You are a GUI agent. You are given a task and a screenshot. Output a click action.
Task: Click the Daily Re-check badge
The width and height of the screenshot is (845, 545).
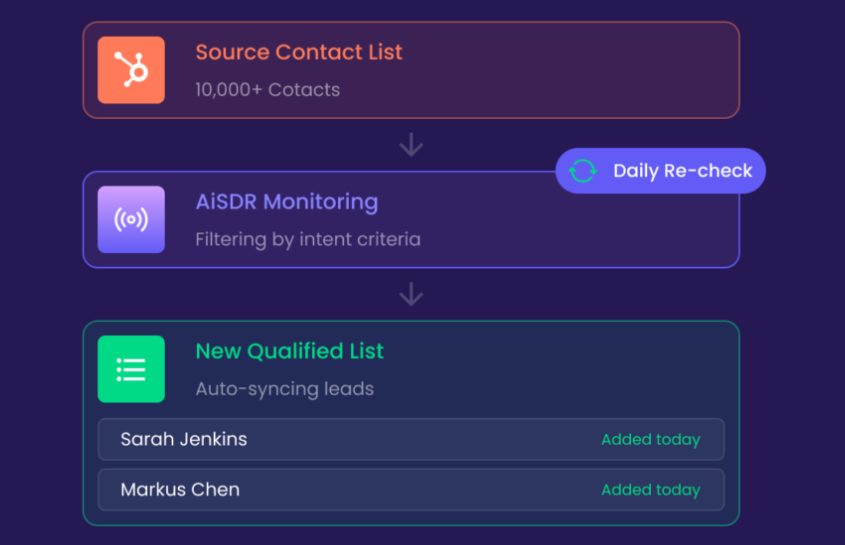tap(660, 171)
